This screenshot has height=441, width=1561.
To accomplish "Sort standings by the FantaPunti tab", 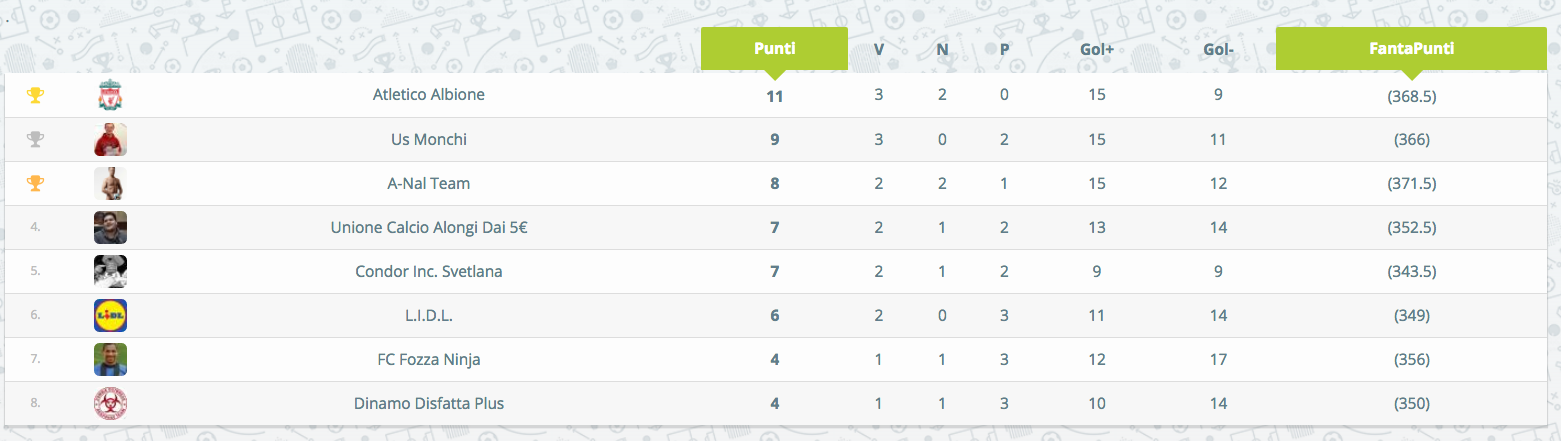I will [x=1411, y=49].
